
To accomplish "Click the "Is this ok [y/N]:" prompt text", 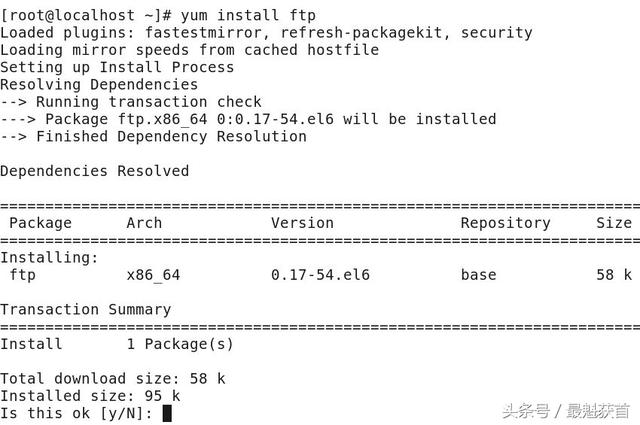I will pos(76,413).
